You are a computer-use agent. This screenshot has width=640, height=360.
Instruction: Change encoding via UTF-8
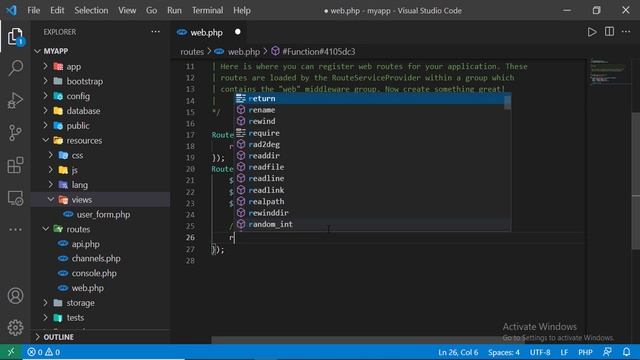[540, 352]
